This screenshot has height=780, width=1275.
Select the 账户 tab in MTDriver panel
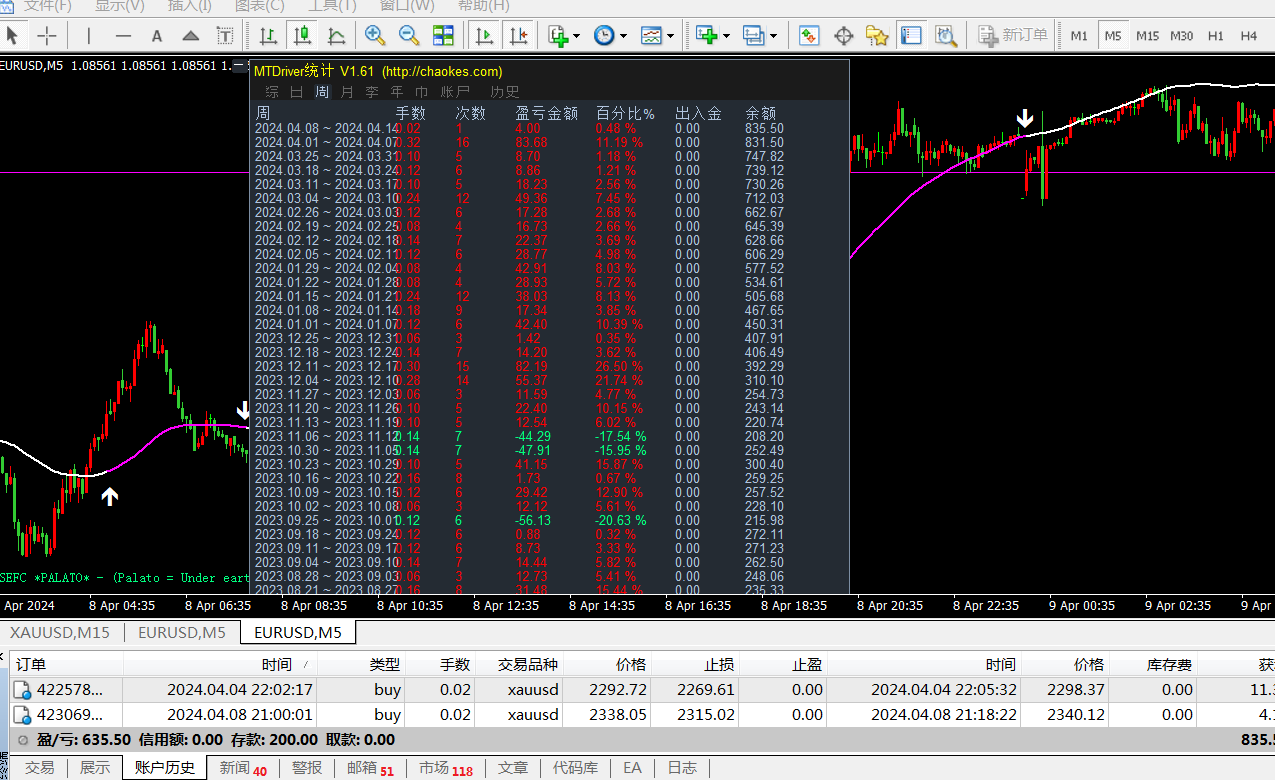click(x=455, y=92)
